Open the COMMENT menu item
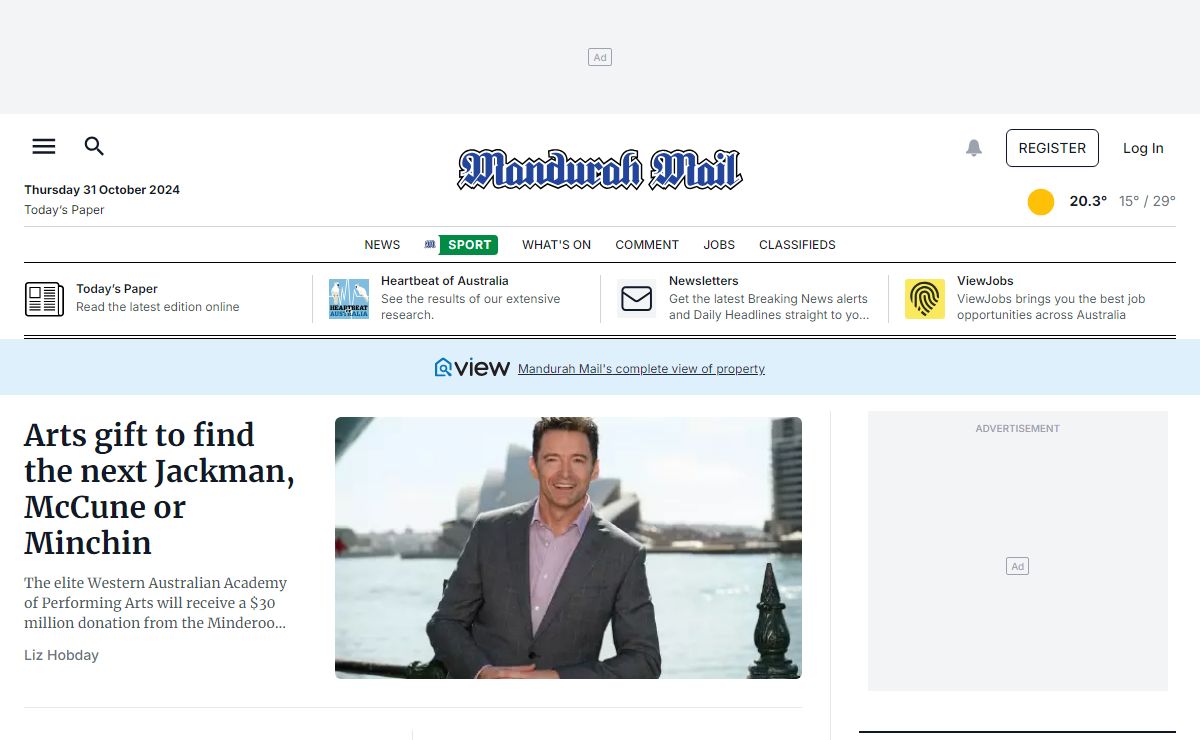The height and width of the screenshot is (740, 1200). (647, 245)
